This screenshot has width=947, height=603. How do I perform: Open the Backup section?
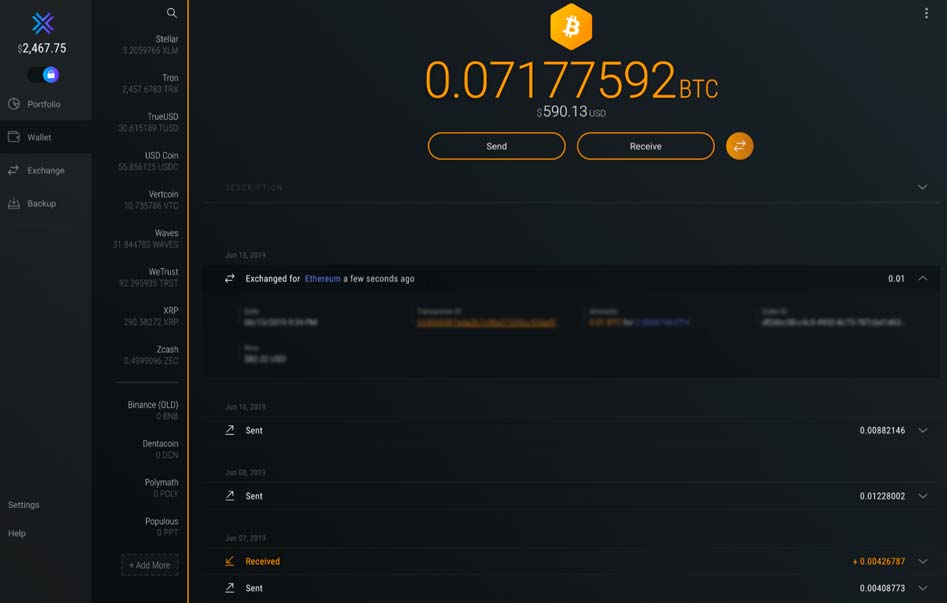46,203
